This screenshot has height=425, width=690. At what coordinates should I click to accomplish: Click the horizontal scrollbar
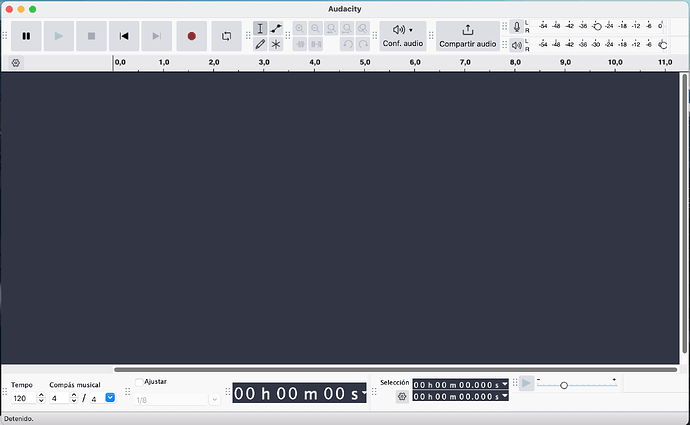395,370
